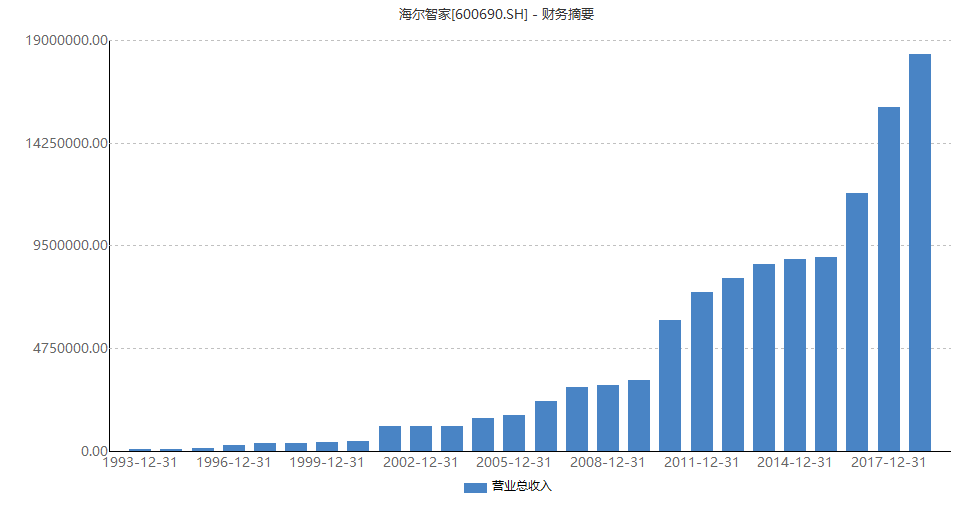The height and width of the screenshot is (509, 980).
Task: Select the y-axis label 14250000.00
Action: [x=67, y=143]
